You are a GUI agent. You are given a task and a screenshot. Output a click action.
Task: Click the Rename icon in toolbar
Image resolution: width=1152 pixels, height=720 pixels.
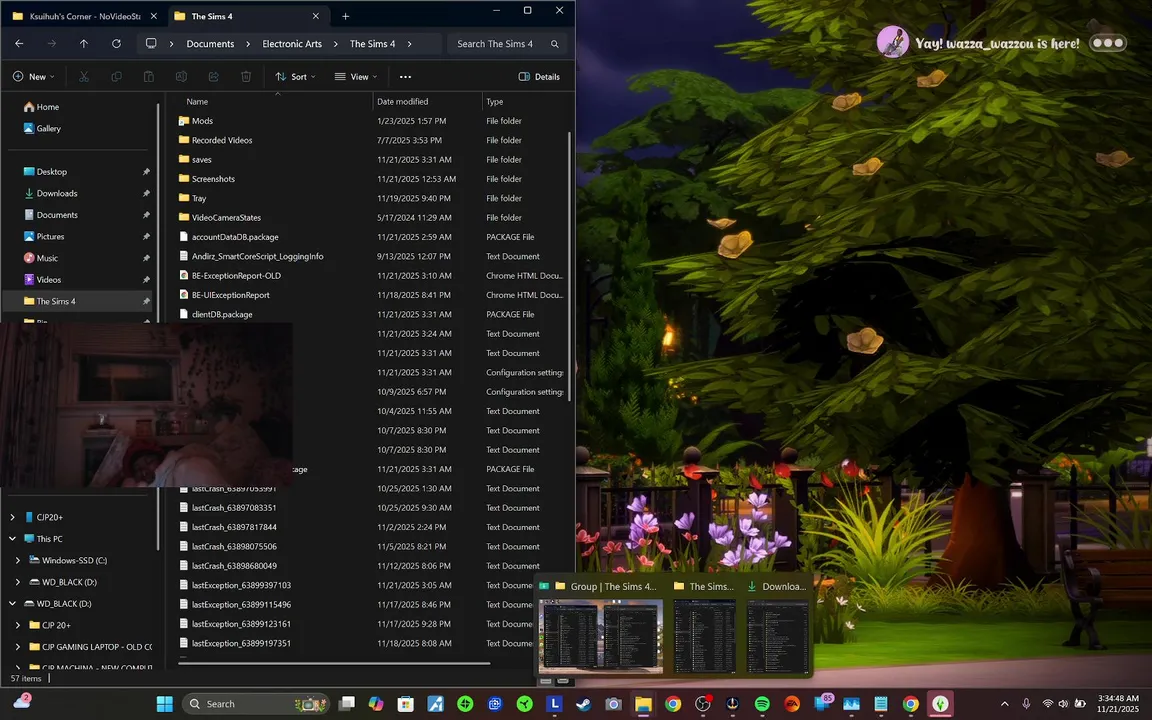[181, 76]
